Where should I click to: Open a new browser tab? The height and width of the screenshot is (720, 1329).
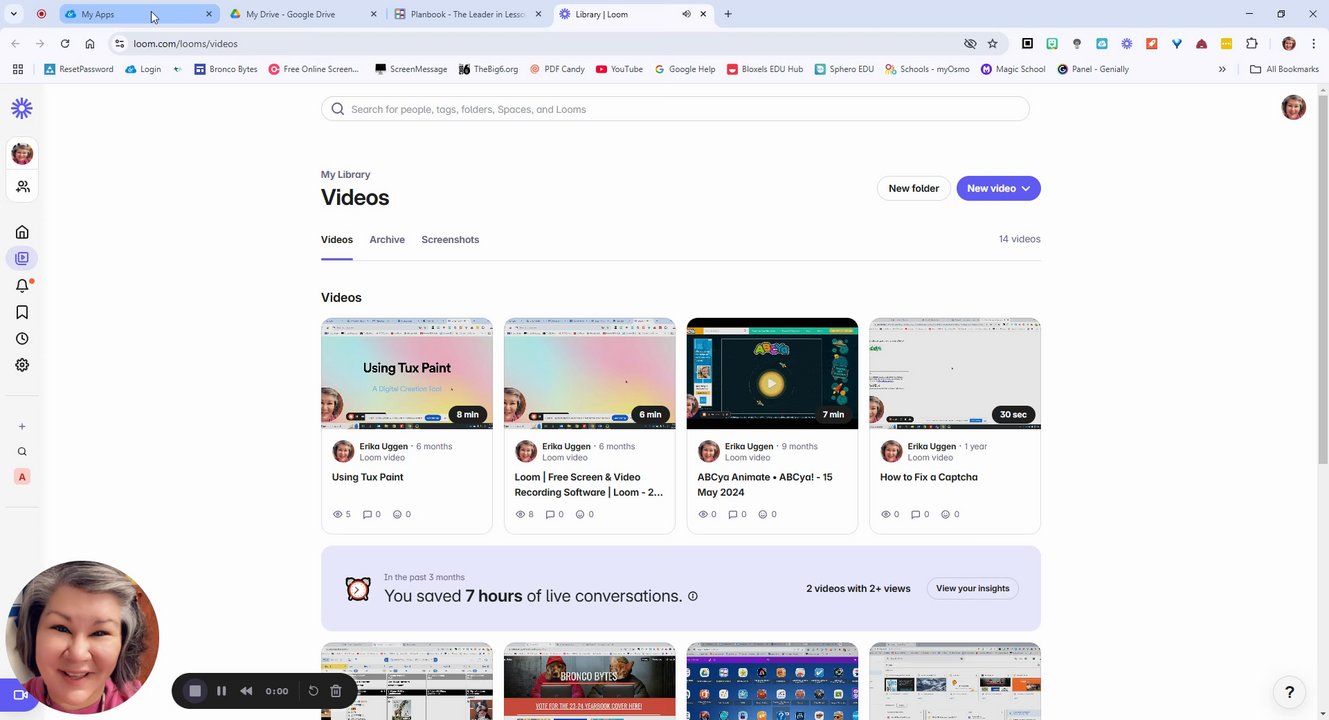coord(728,14)
